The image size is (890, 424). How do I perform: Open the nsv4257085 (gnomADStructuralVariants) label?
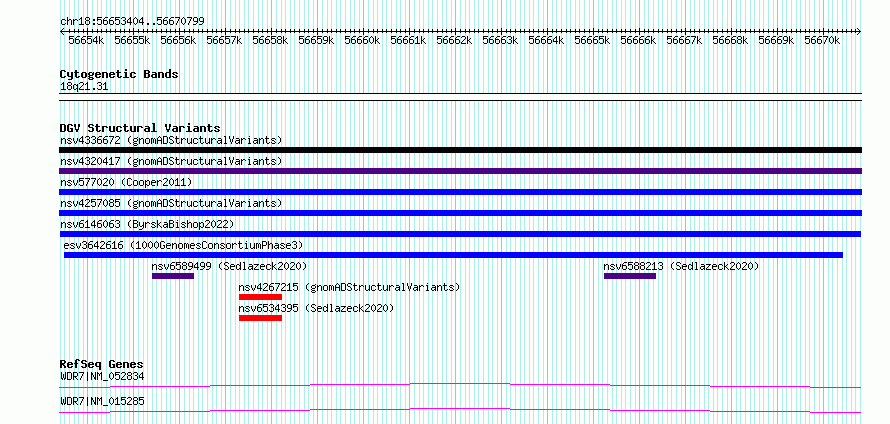click(x=171, y=203)
